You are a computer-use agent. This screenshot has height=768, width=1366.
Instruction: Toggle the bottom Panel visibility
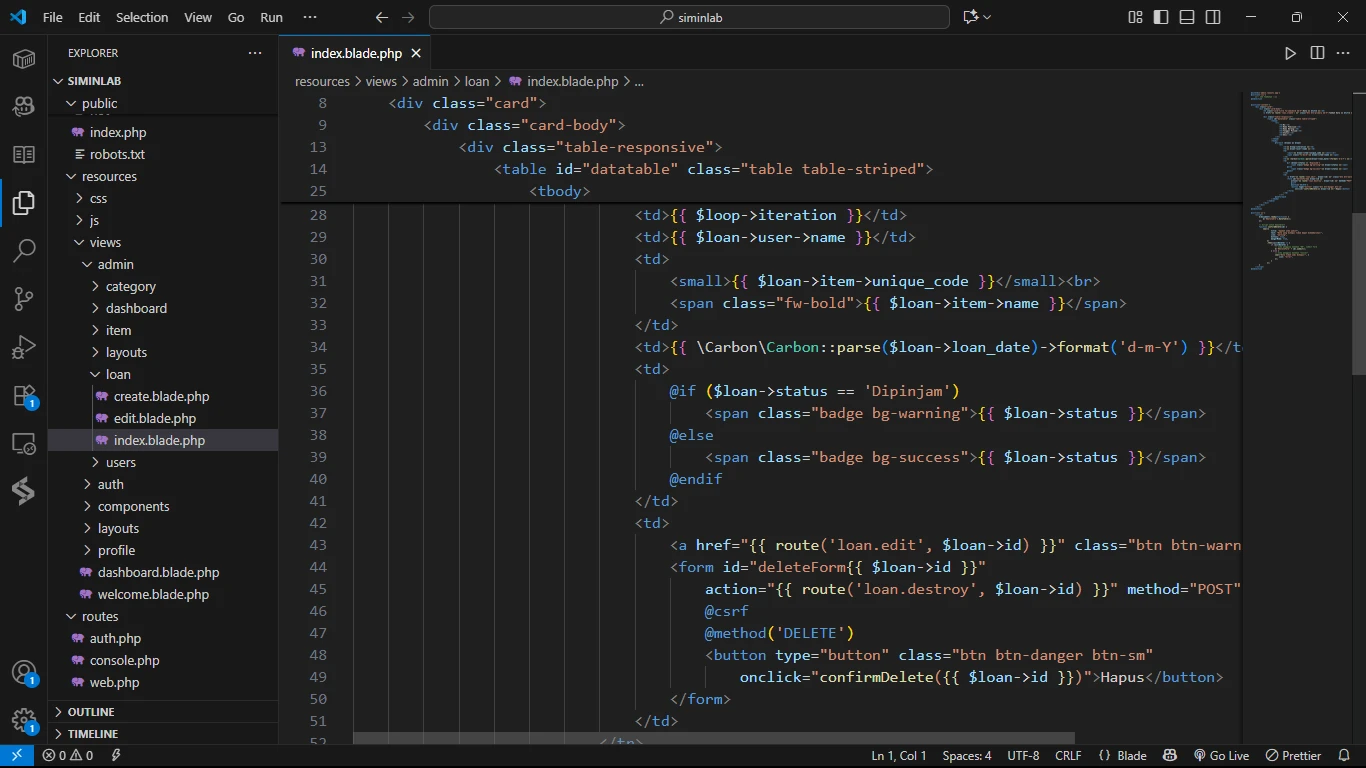tap(1187, 17)
